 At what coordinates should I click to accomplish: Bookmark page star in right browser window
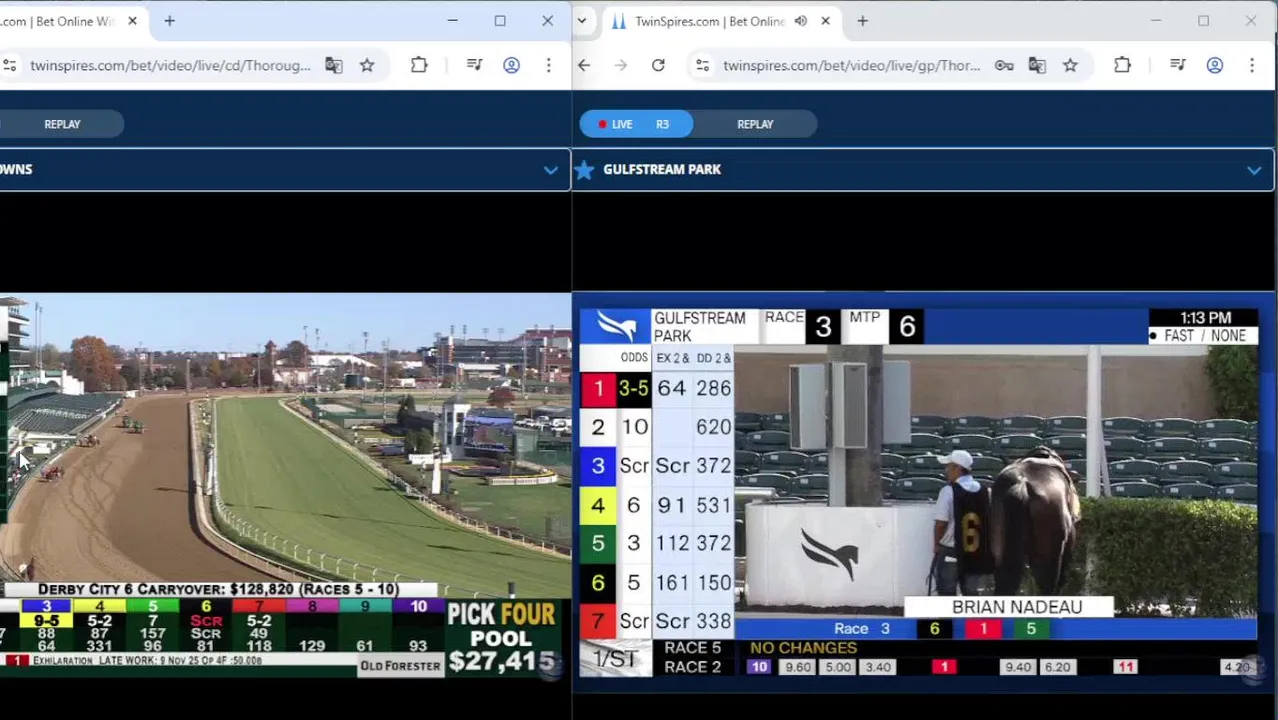(x=1070, y=65)
